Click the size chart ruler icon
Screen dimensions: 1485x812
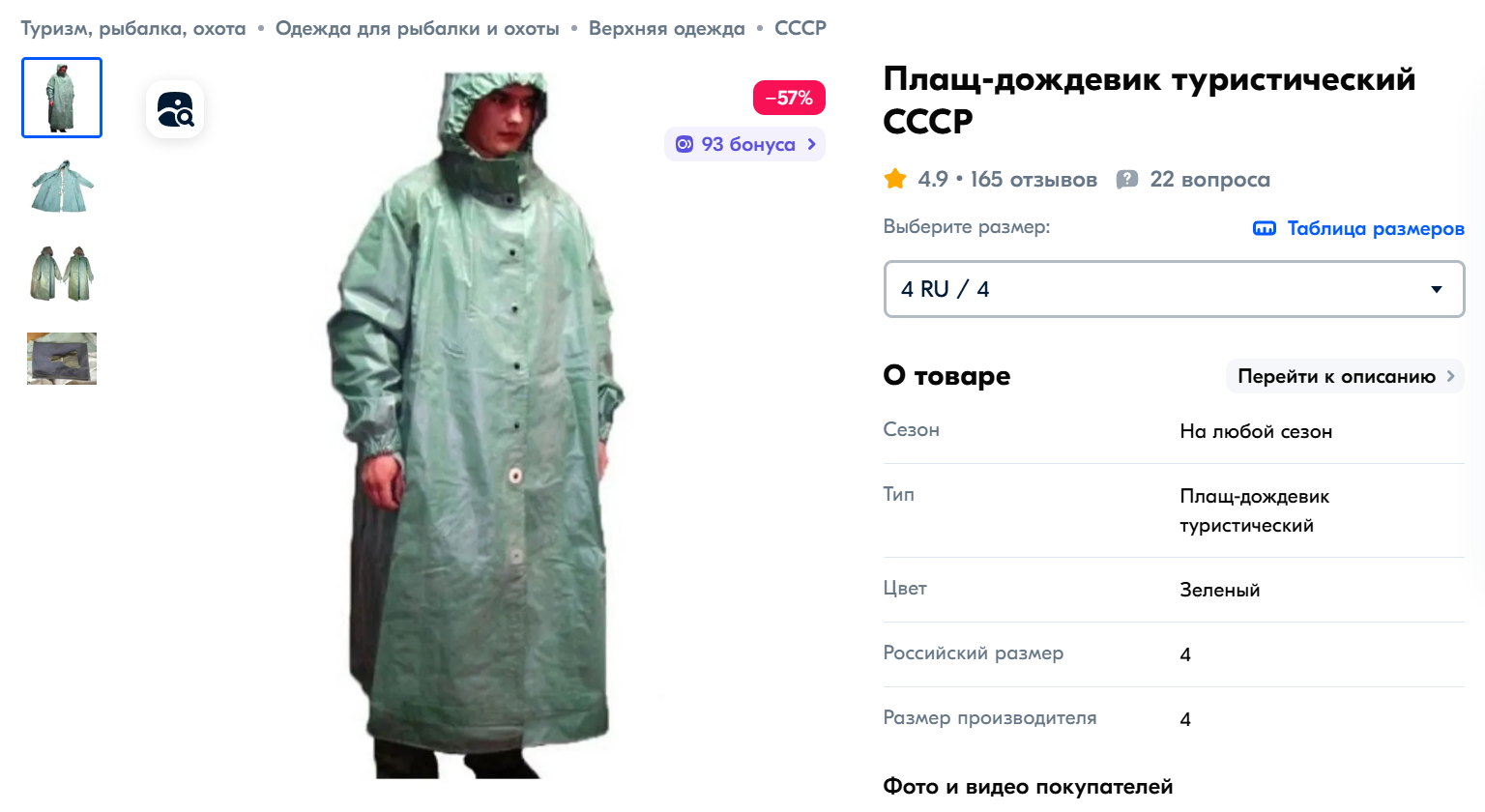click(x=1265, y=228)
